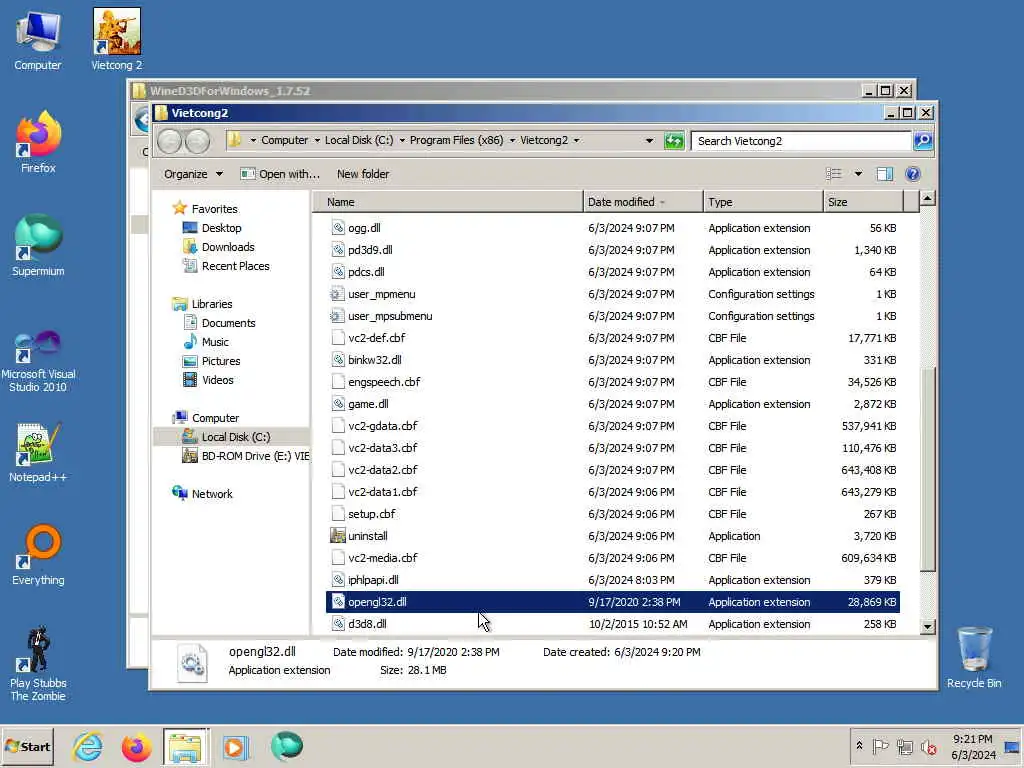Click the search magnifier button
1024x768 pixels.
tap(923, 140)
